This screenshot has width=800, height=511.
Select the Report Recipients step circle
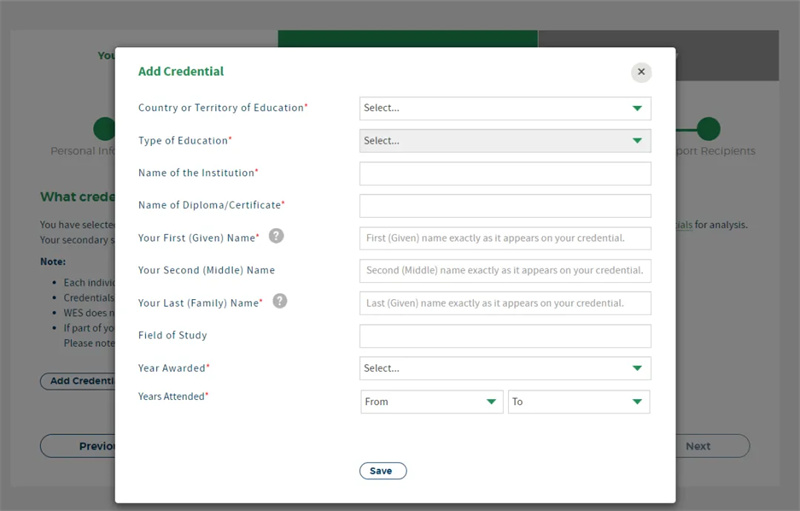pyautogui.click(x=708, y=129)
